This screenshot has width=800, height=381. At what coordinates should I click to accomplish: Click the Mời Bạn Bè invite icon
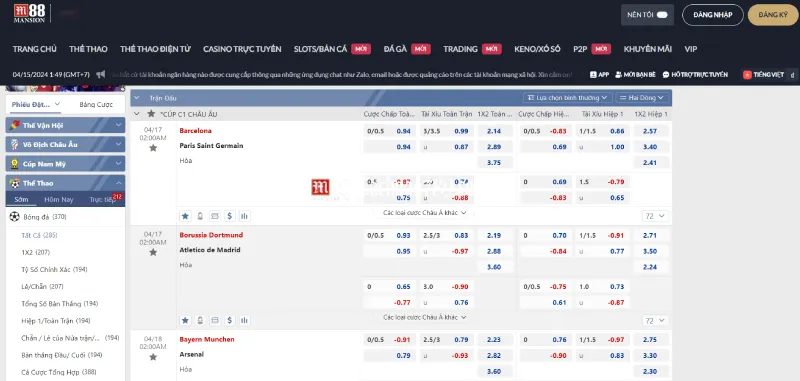click(x=635, y=74)
